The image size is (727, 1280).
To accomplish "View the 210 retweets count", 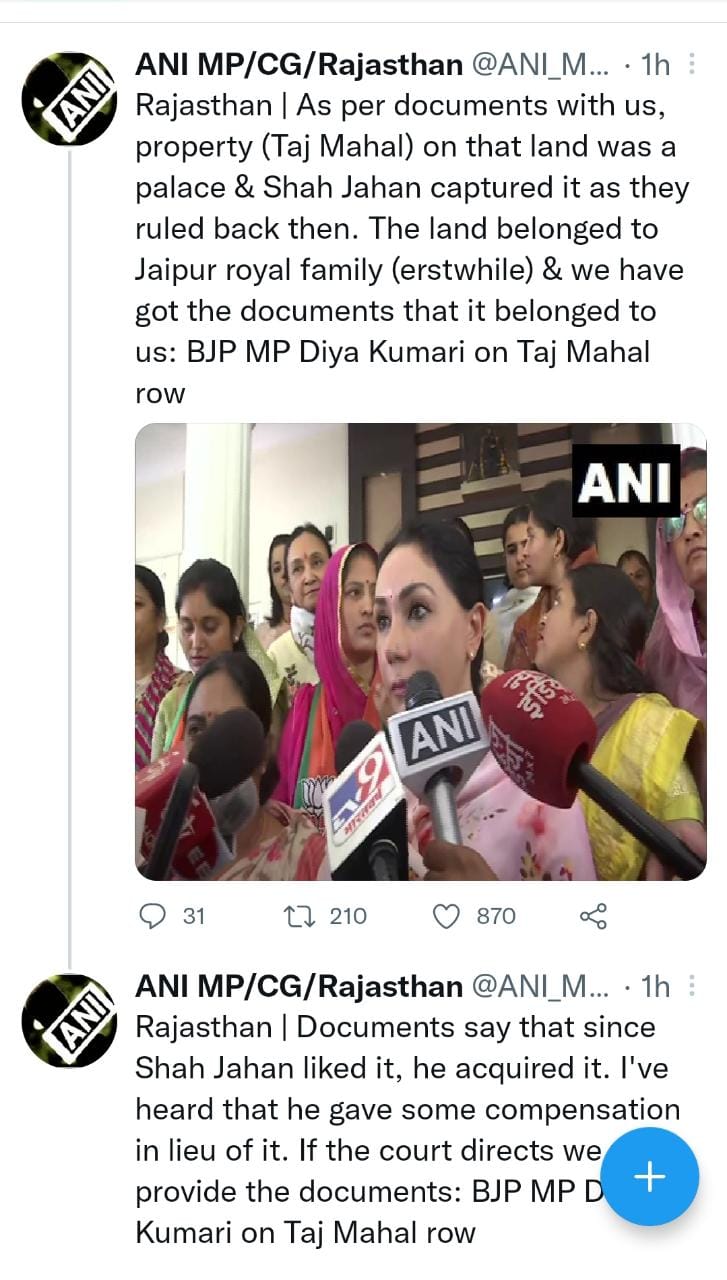I will 348,915.
